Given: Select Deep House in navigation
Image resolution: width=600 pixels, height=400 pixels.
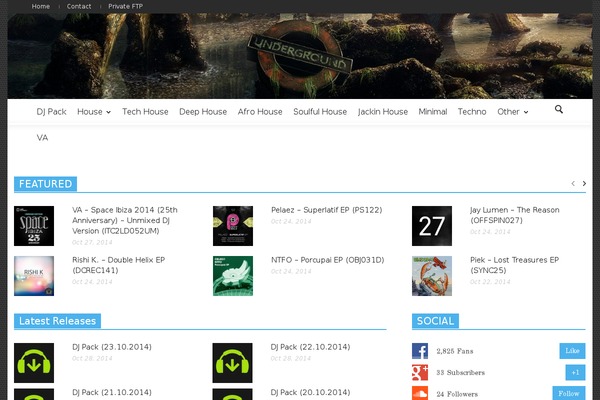Looking at the screenshot, I should (203, 112).
